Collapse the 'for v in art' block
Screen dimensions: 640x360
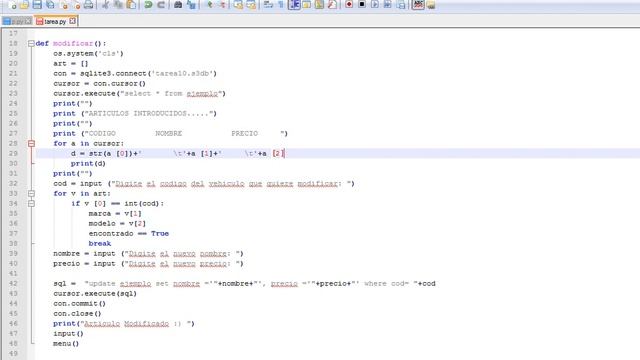pyautogui.click(x=31, y=193)
